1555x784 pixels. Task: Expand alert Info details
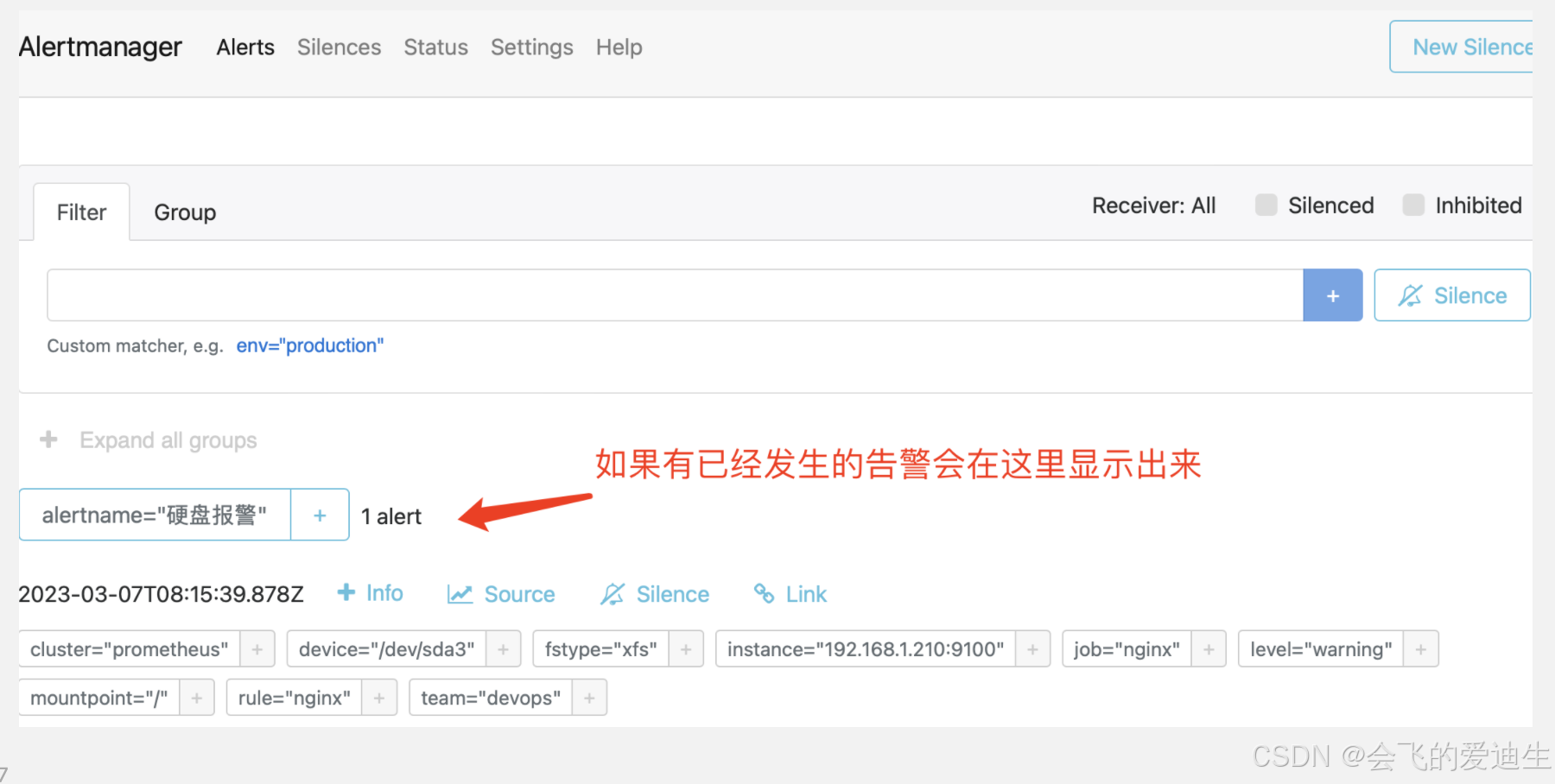(370, 593)
